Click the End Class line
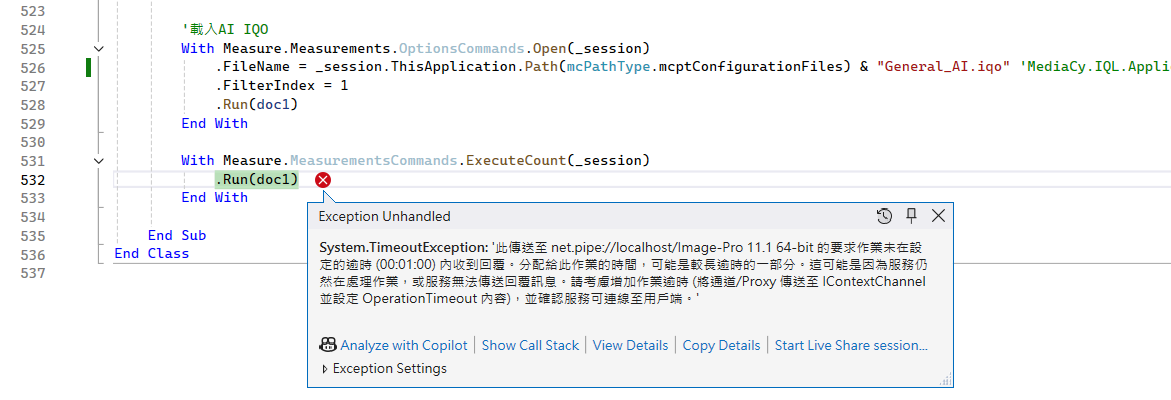The image size is (1171, 400). (x=151, y=254)
